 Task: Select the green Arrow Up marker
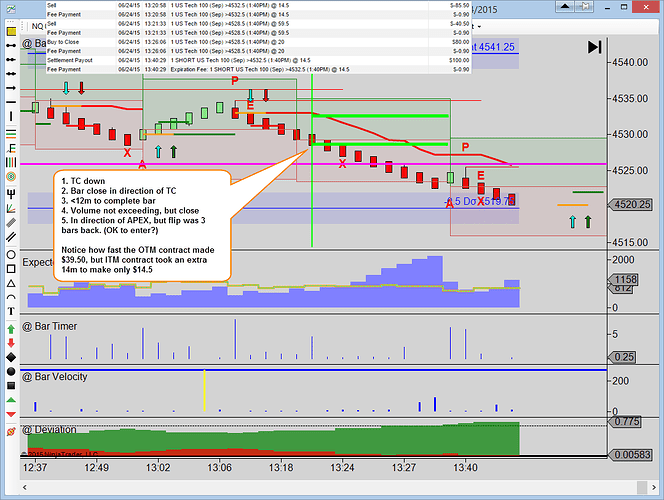tap(11, 329)
